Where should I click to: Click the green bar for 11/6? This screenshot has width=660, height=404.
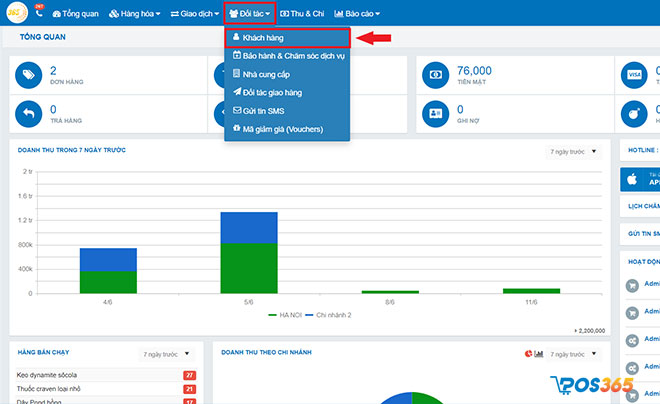click(x=531, y=291)
